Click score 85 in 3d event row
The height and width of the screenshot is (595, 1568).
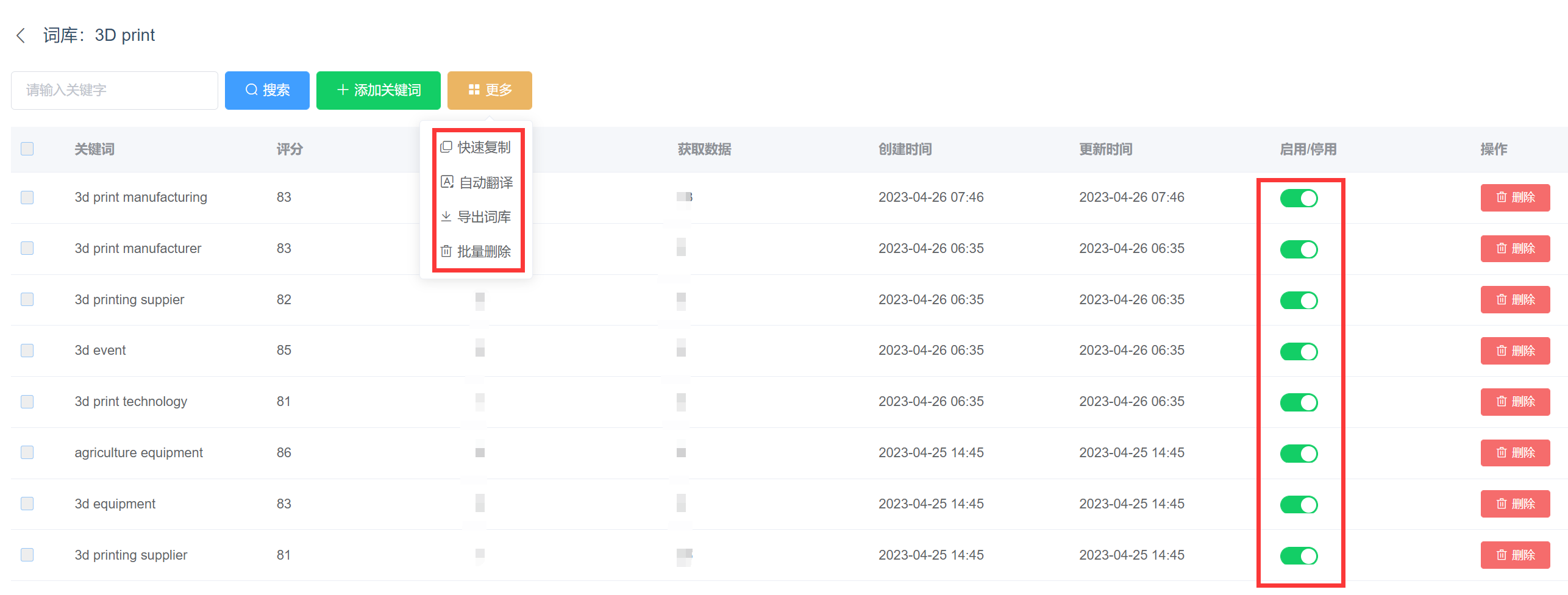(283, 351)
